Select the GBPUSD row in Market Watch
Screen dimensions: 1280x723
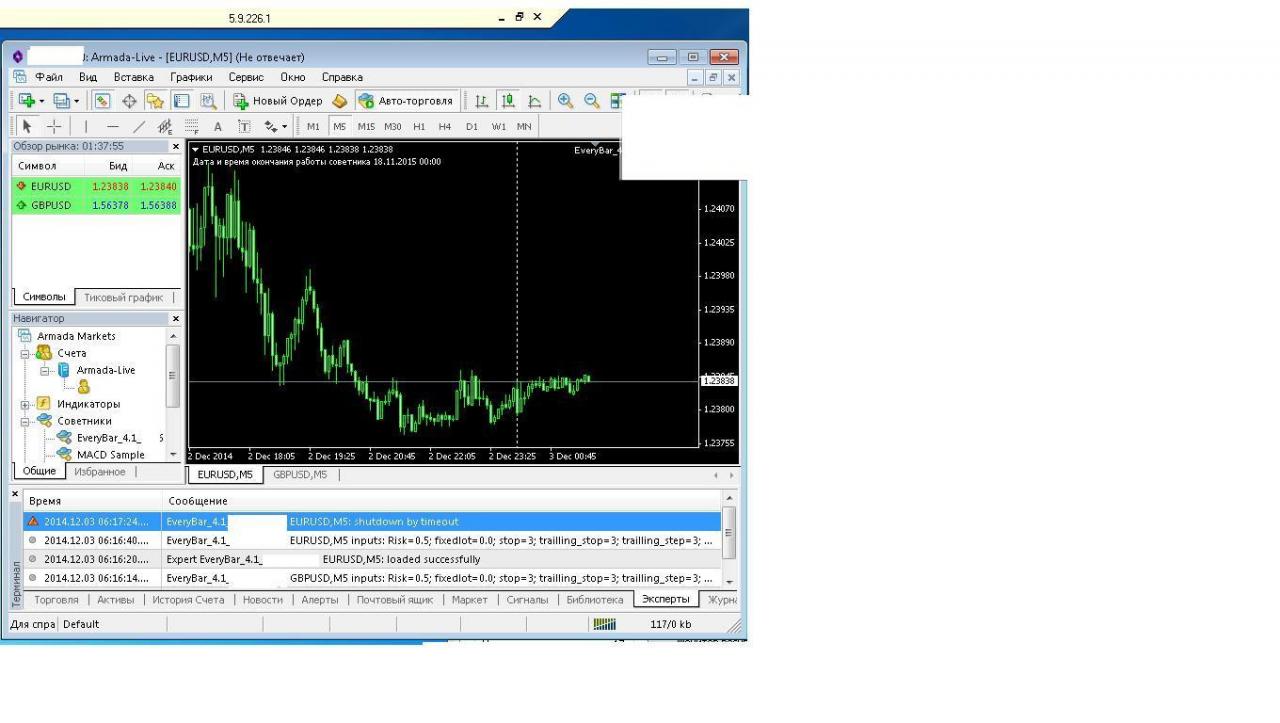click(96, 205)
